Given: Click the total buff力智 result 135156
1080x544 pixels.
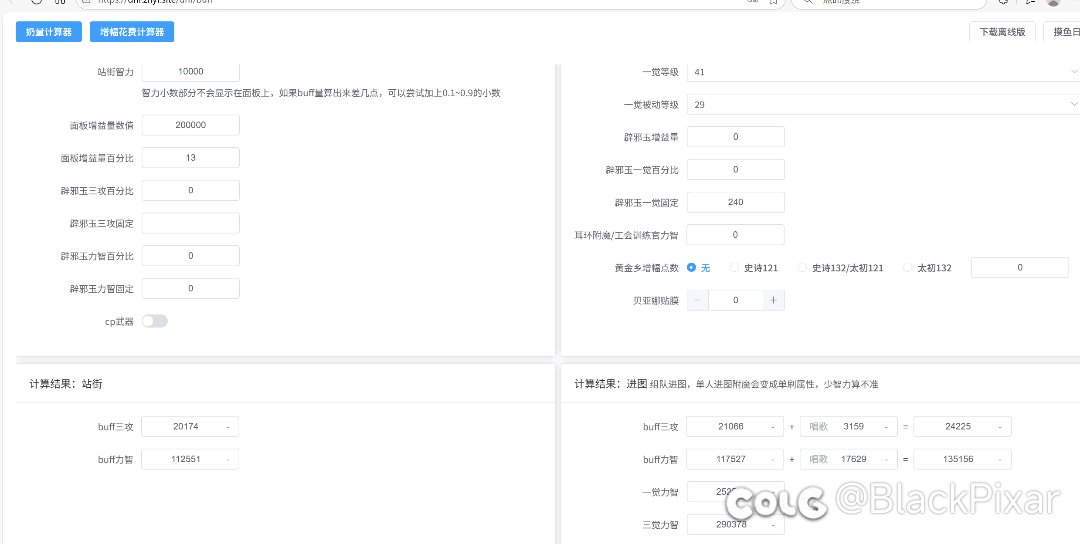Looking at the screenshot, I should coord(962,459).
